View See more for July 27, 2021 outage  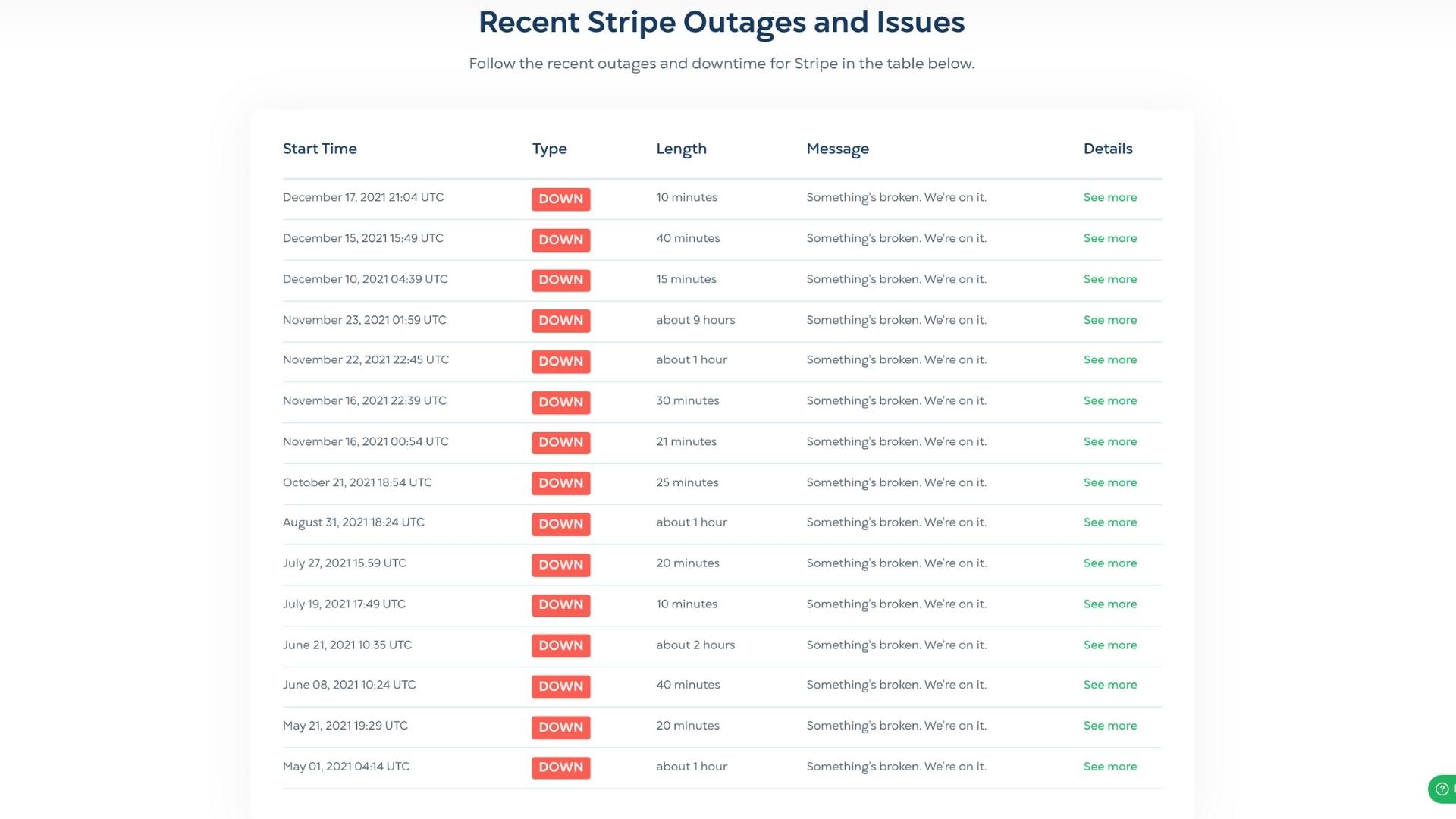coord(1110,563)
